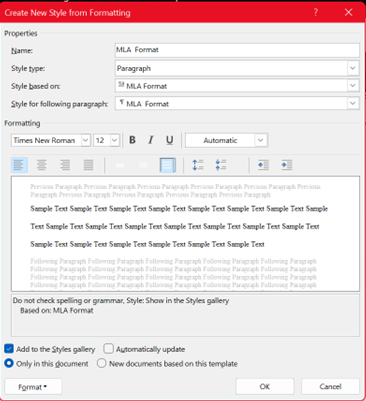Open Style based on dropdown
The image size is (366, 401).
(x=353, y=86)
